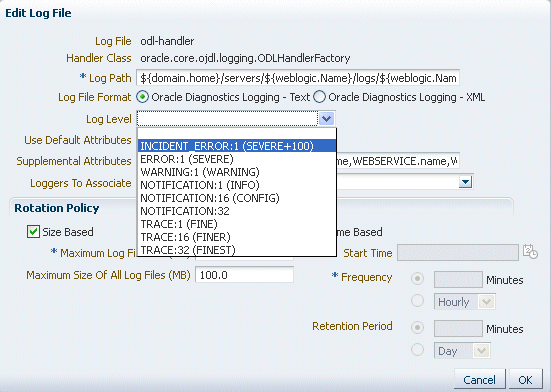Viewport: 551px width, 392px height.
Task: Choose ERROR:1 (SEVERE) log level
Action: (237, 159)
